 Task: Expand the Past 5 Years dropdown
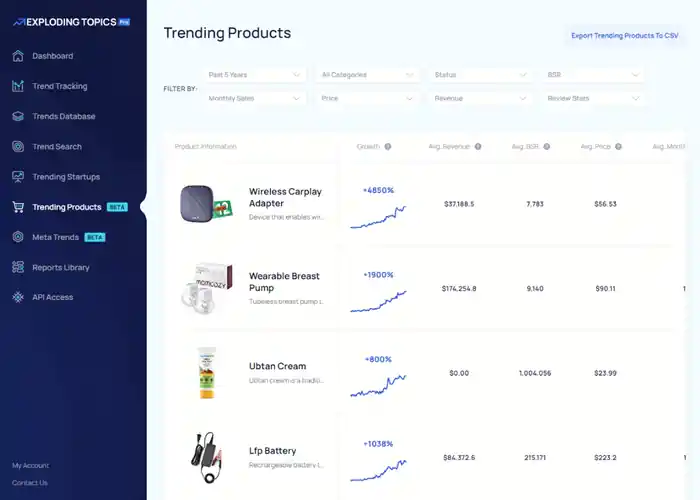click(254, 75)
